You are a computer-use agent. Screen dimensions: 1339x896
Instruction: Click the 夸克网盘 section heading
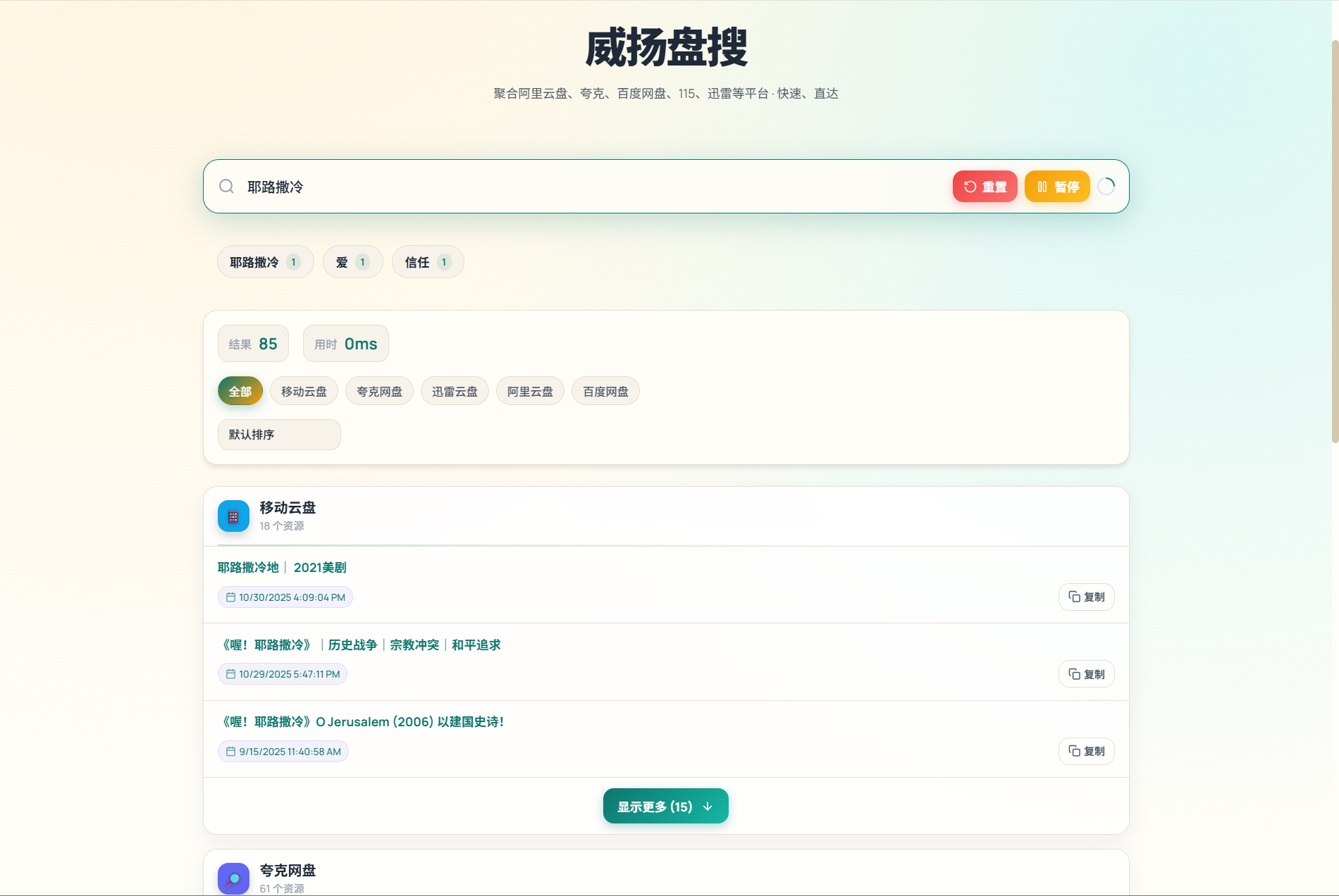click(x=288, y=870)
